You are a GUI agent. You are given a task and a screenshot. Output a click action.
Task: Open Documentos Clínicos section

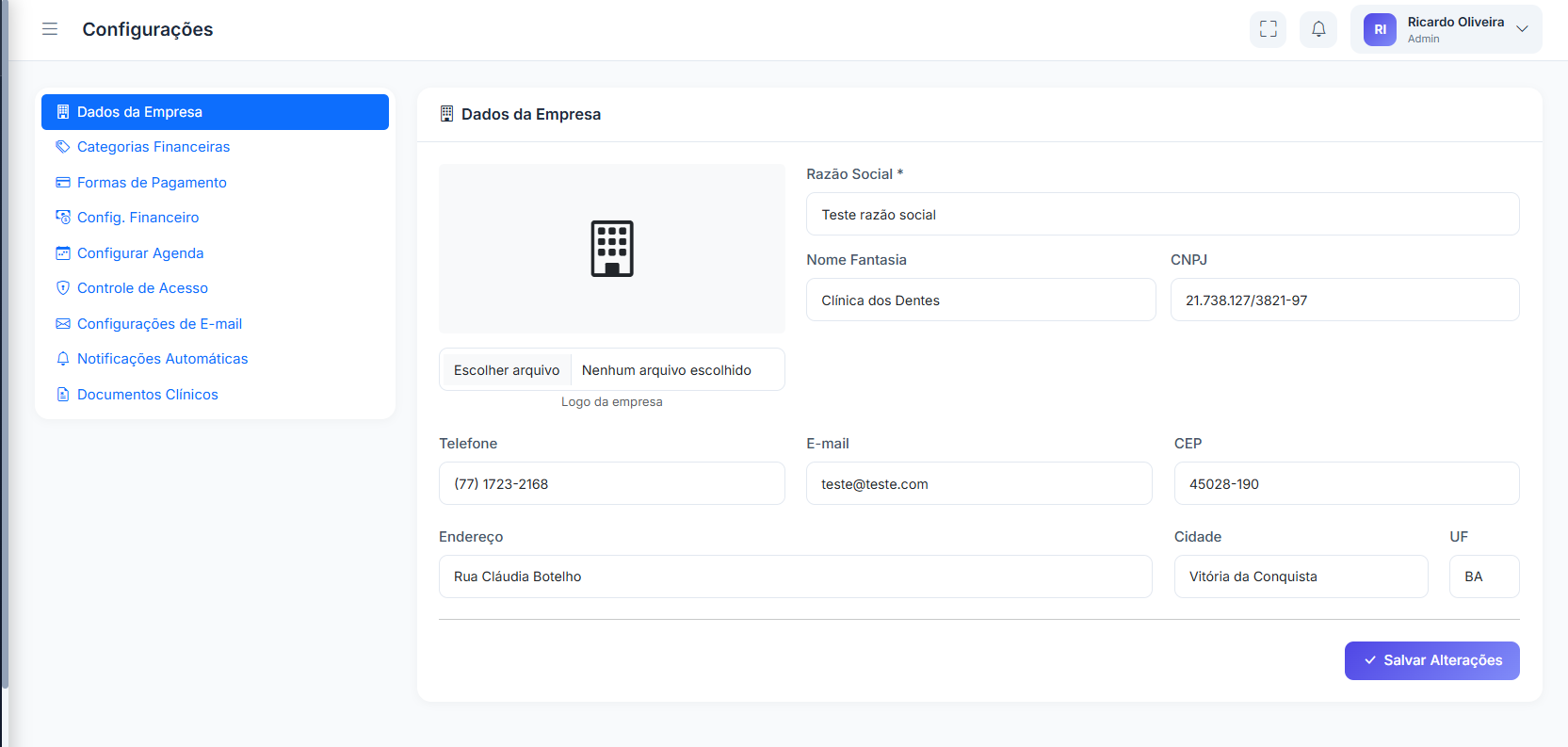coord(147,395)
